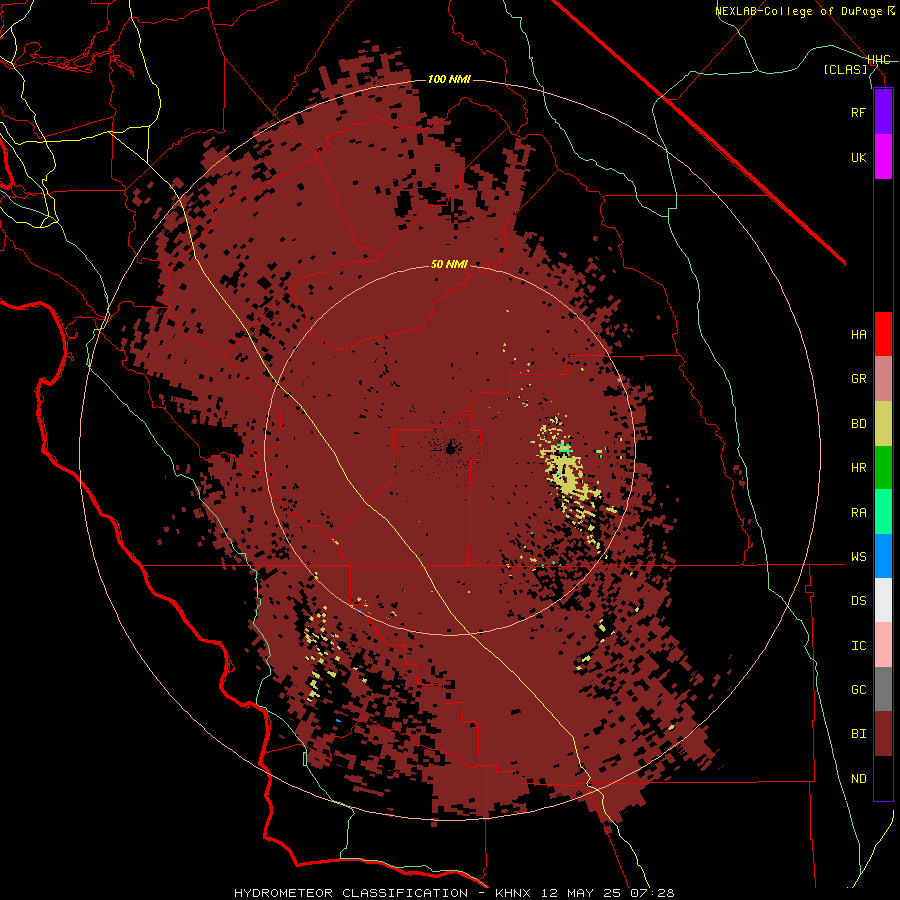Screen dimensions: 900x900
Task: Click the HR legend label
Action: click(858, 468)
